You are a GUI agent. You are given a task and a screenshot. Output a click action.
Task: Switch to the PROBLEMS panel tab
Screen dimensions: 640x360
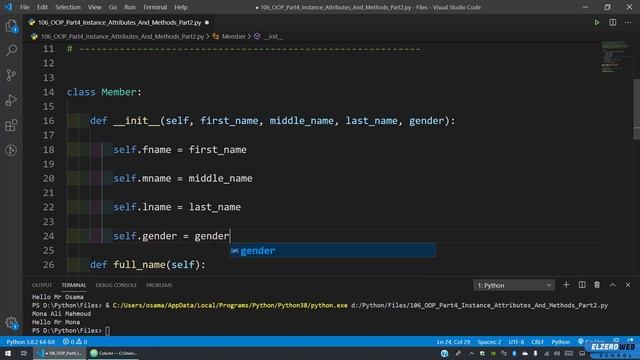point(159,285)
